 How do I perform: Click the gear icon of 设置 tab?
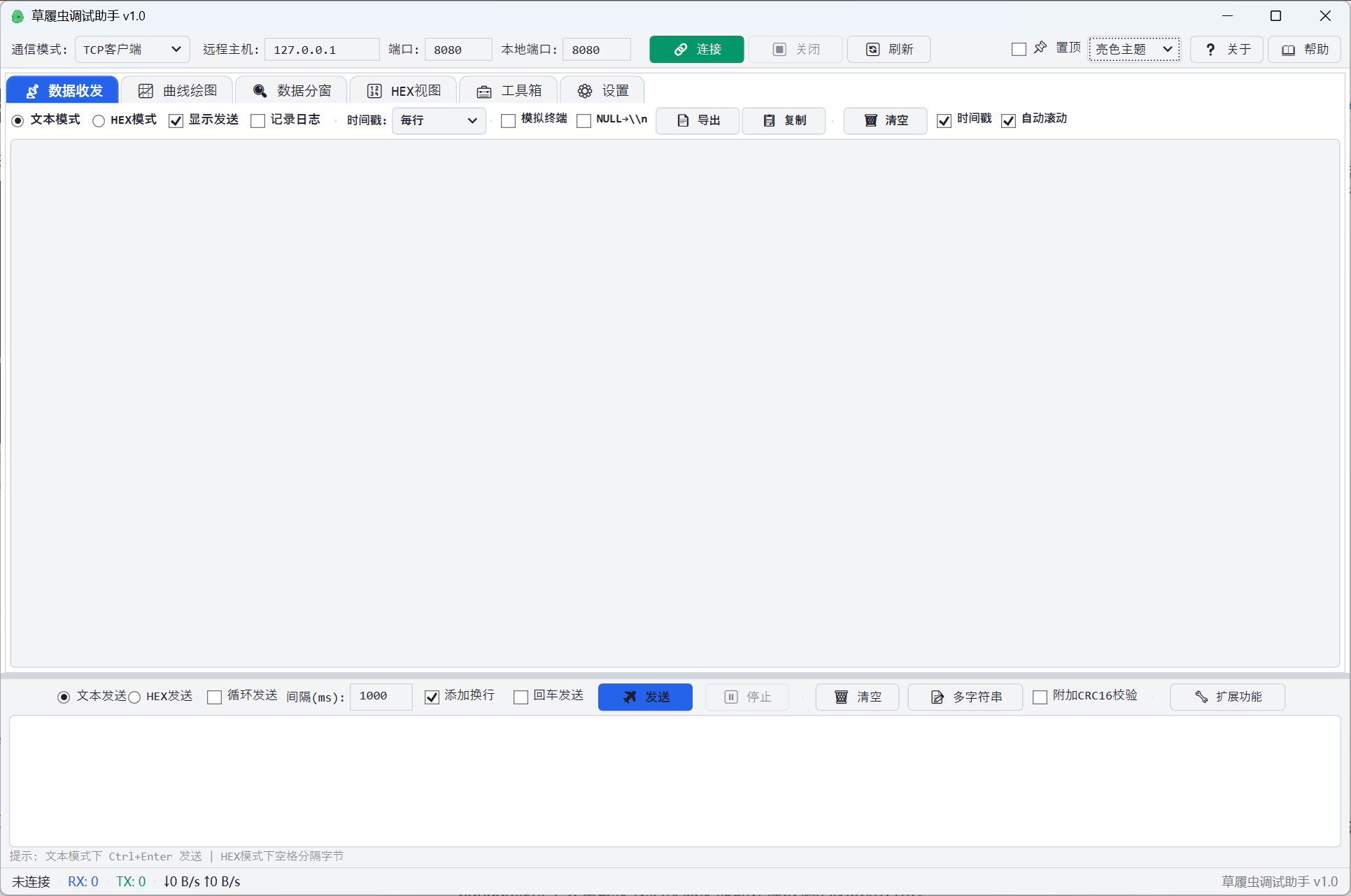point(584,91)
